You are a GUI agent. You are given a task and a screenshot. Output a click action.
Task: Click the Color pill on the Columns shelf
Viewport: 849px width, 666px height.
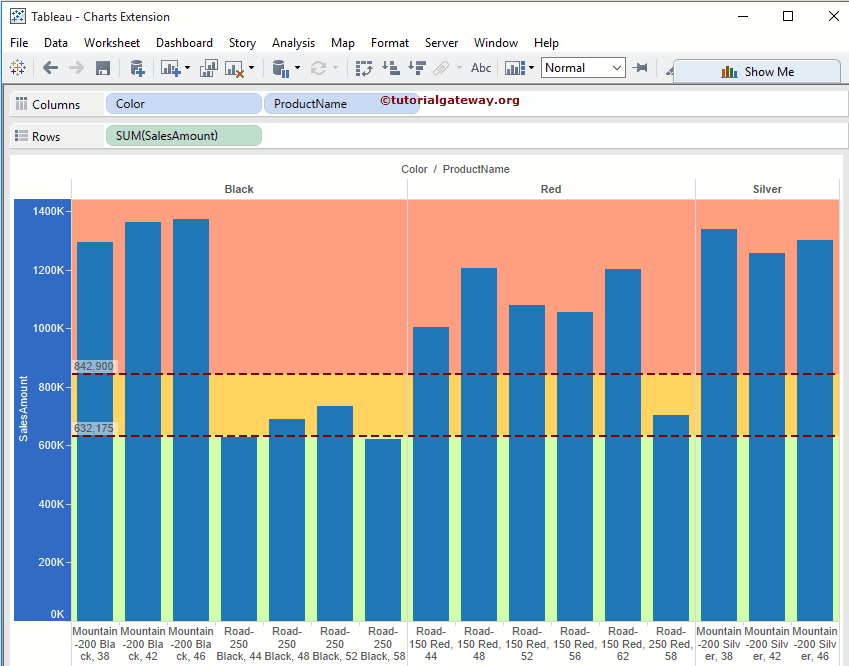pos(183,104)
